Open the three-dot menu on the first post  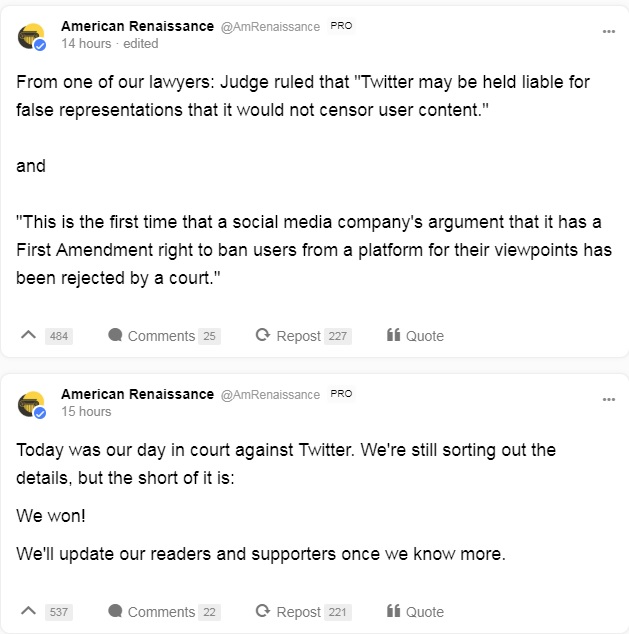(608, 32)
